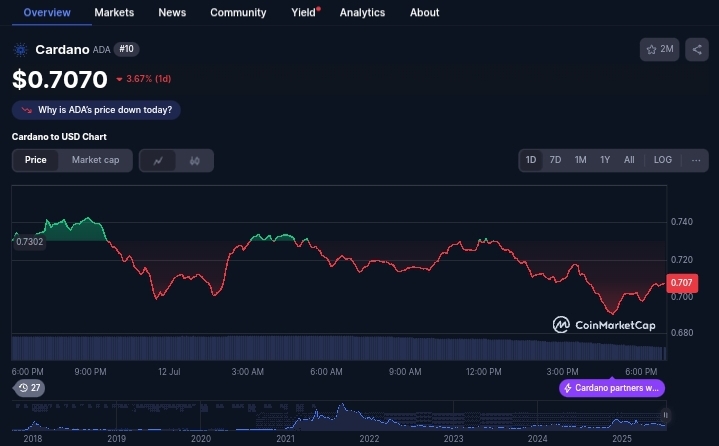The height and width of the screenshot is (446, 719).
Task: Open the Cardano partners news pill
Action: point(612,388)
